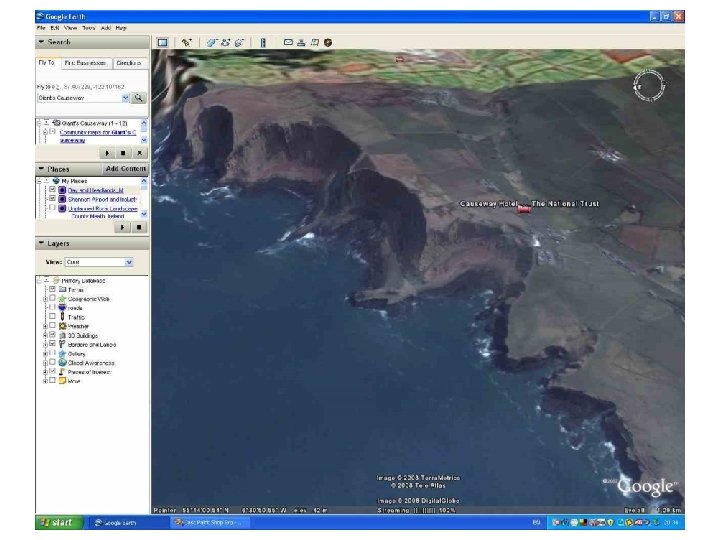The image size is (720, 540).
Task: Expand the Geographic Web tree node
Action: click(45, 299)
